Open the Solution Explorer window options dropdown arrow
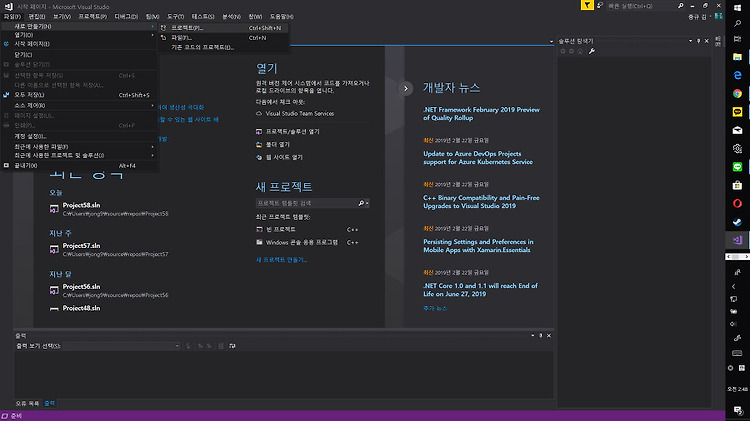The width and height of the screenshot is (750, 421). click(x=690, y=41)
